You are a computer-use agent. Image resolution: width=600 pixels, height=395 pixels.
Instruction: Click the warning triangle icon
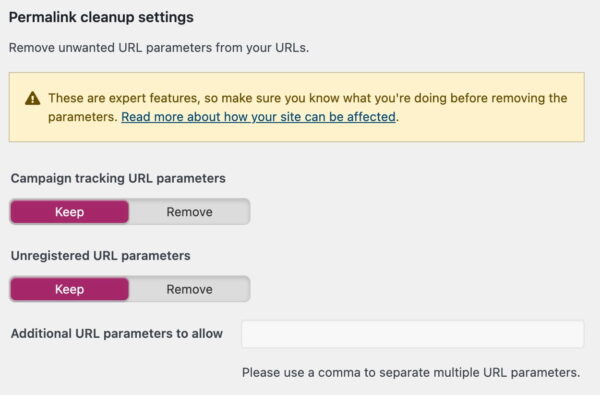[33, 98]
